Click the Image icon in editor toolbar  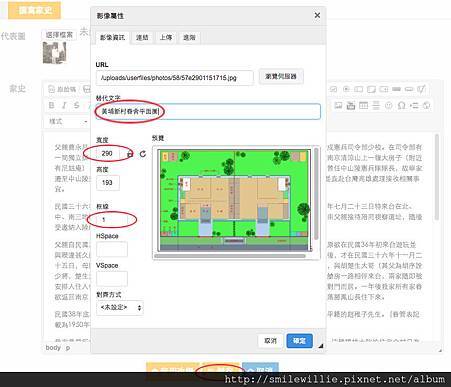(338, 106)
